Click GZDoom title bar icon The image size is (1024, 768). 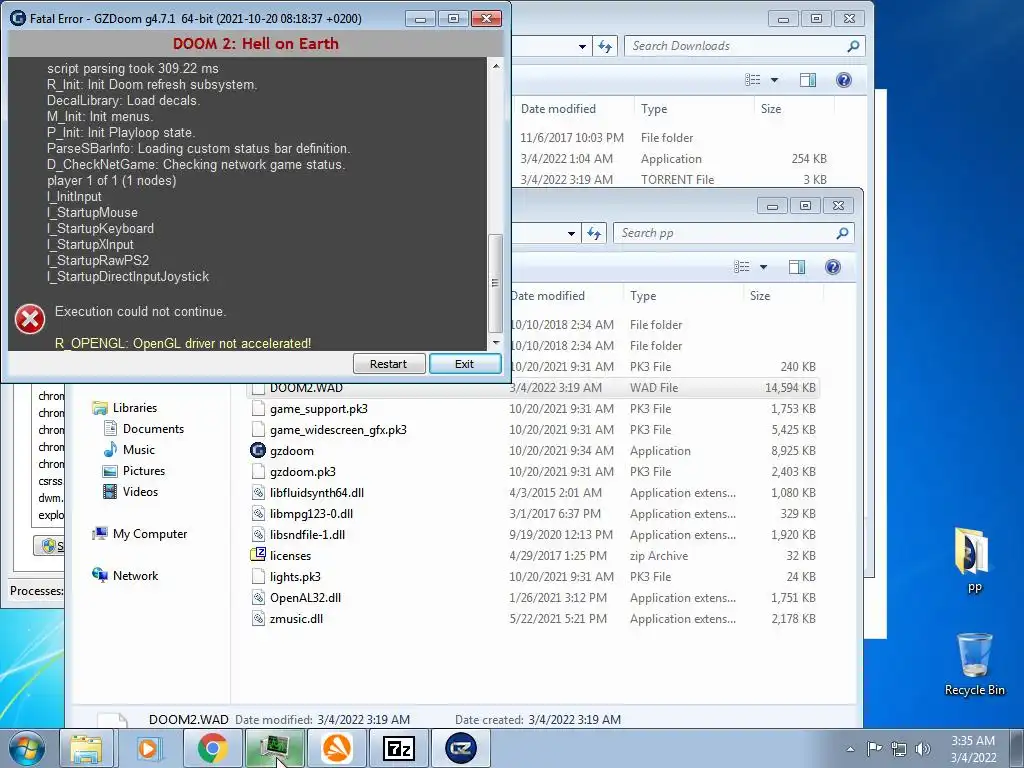pos(18,18)
